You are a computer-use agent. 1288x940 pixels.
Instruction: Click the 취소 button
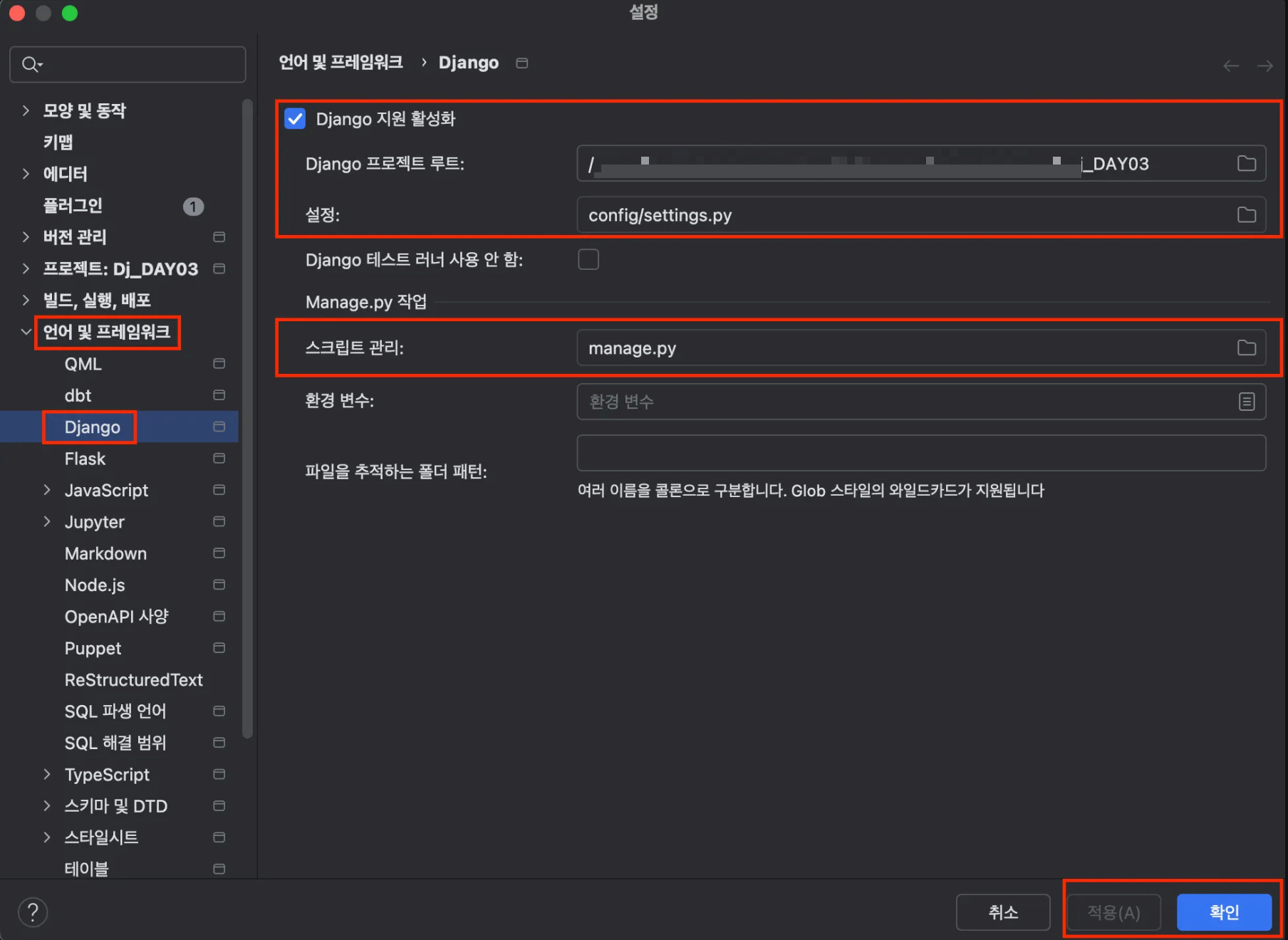(x=1003, y=912)
